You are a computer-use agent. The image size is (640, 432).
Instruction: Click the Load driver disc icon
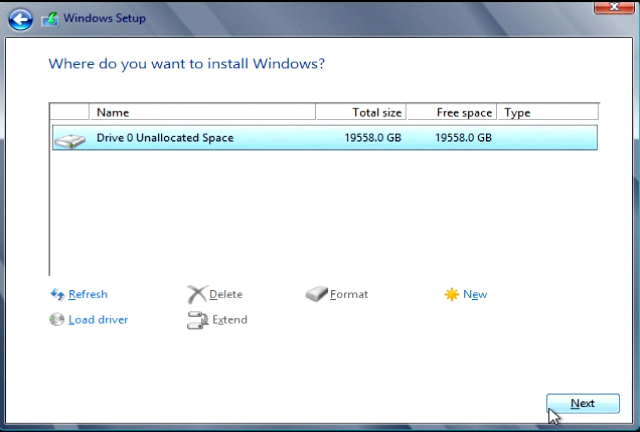click(x=57, y=319)
